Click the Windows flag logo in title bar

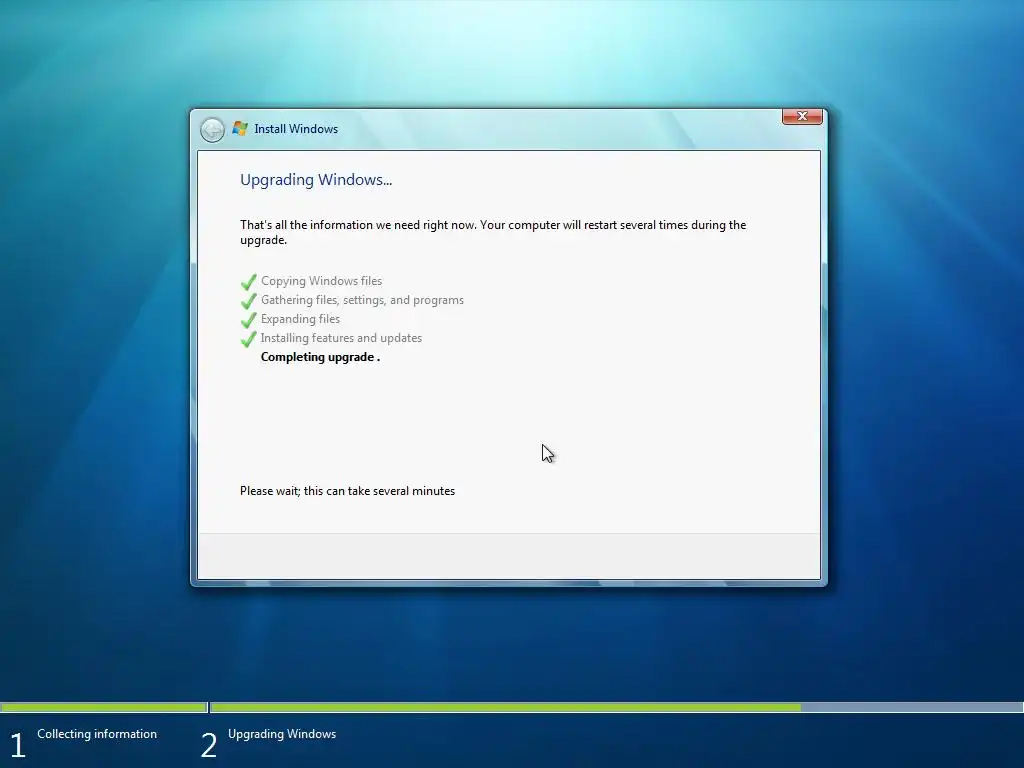[x=240, y=129]
